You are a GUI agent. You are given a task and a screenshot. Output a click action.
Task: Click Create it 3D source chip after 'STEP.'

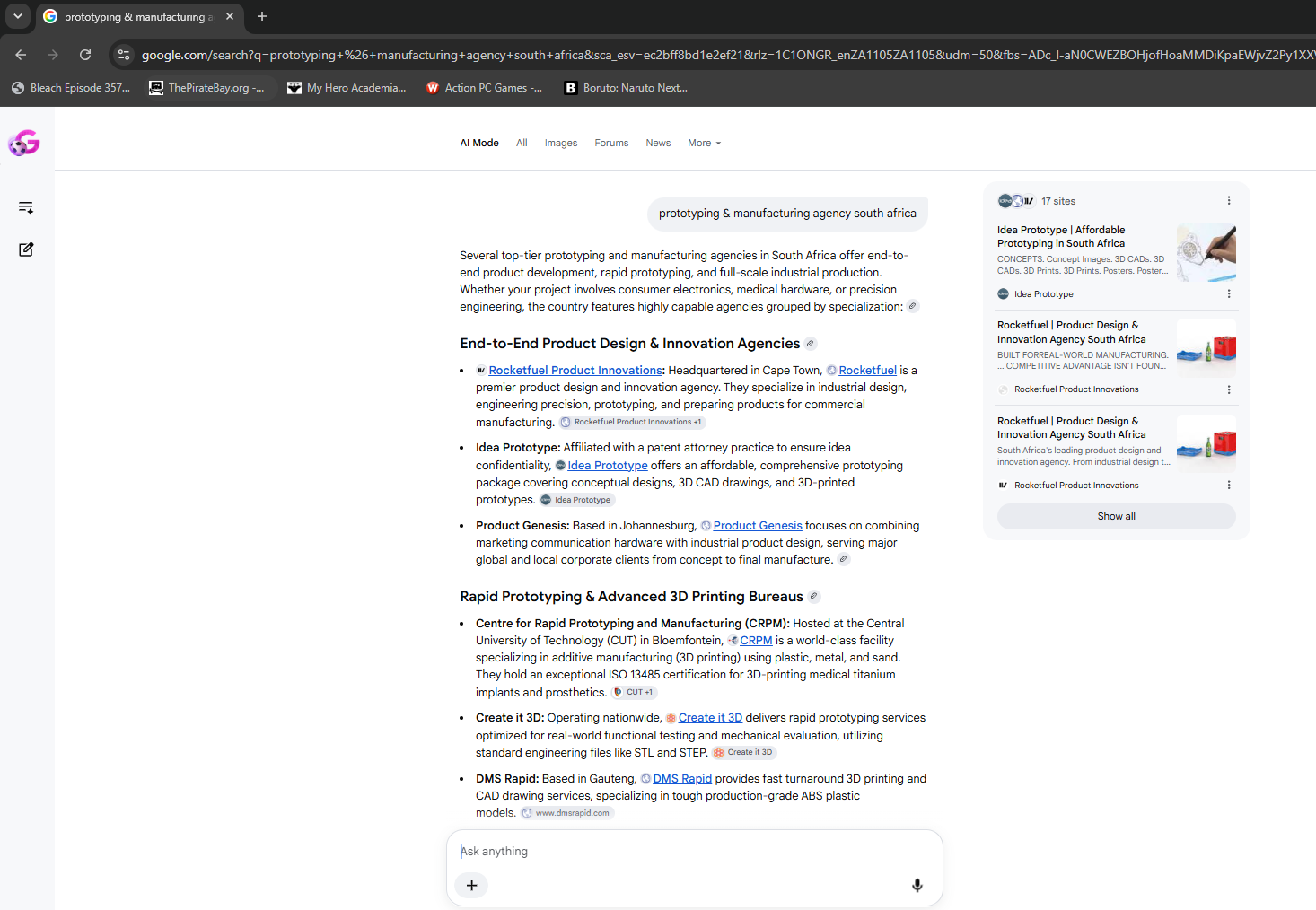click(743, 752)
